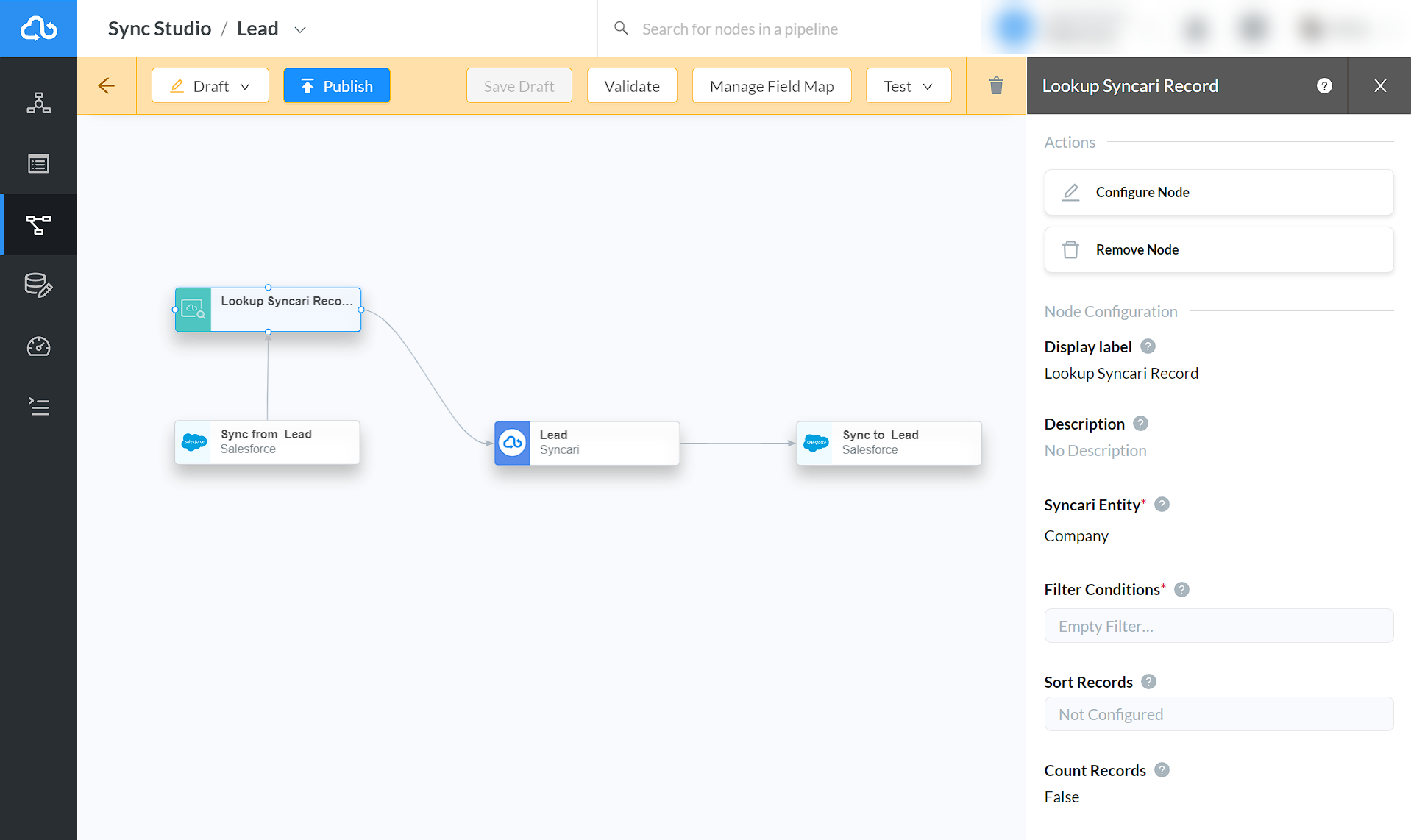Click the search magnifier icon
The image size is (1411, 840).
pos(621,28)
